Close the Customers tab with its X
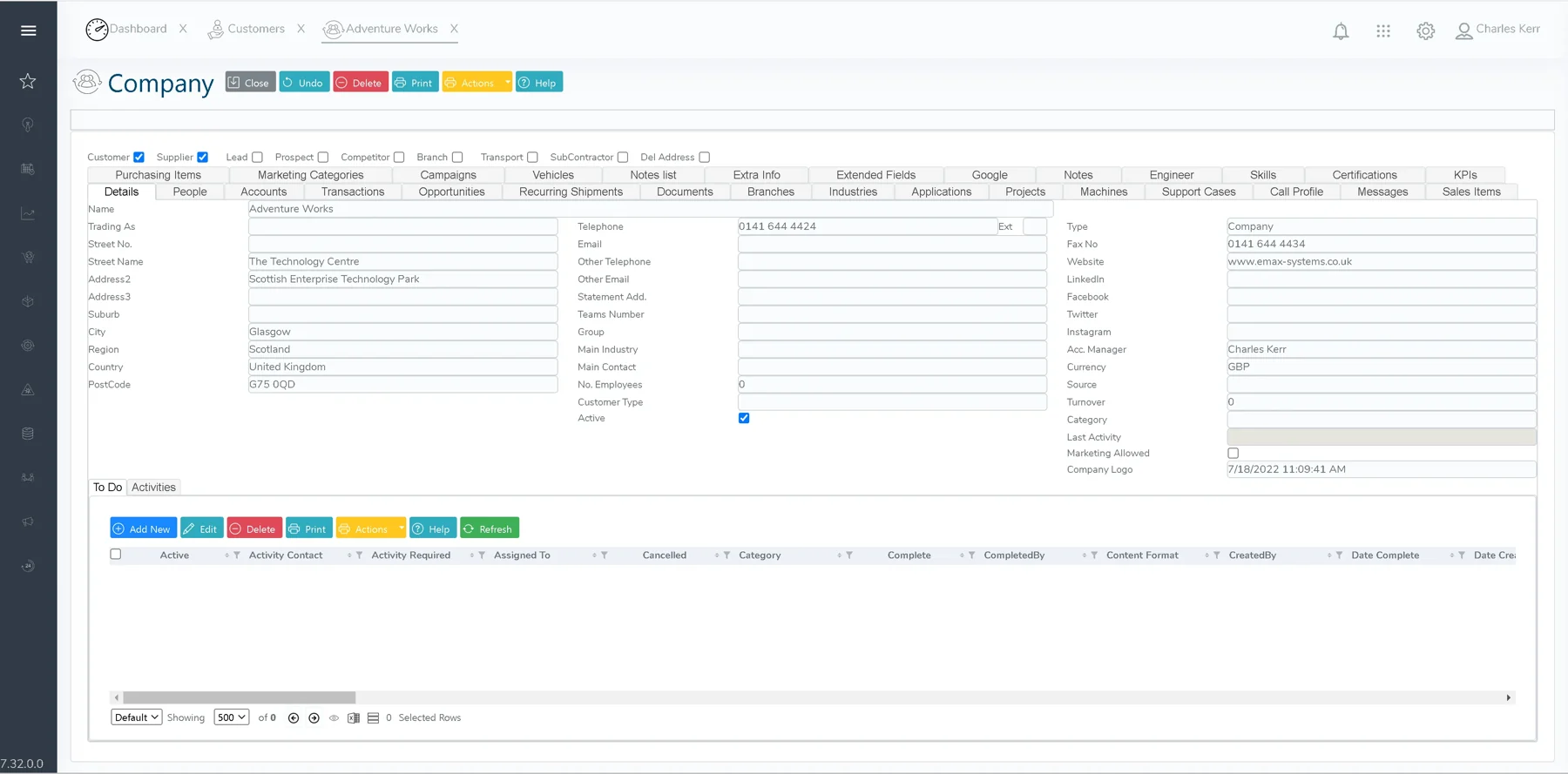Viewport: 1568px width, 774px height. click(x=301, y=29)
